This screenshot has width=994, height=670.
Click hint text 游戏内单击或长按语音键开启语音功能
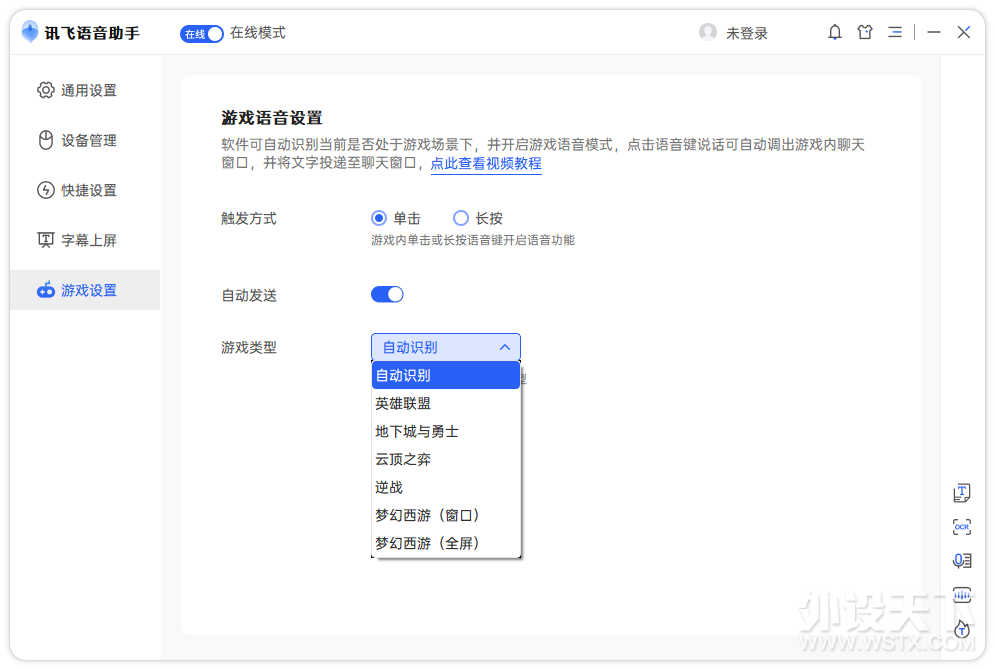coord(473,240)
